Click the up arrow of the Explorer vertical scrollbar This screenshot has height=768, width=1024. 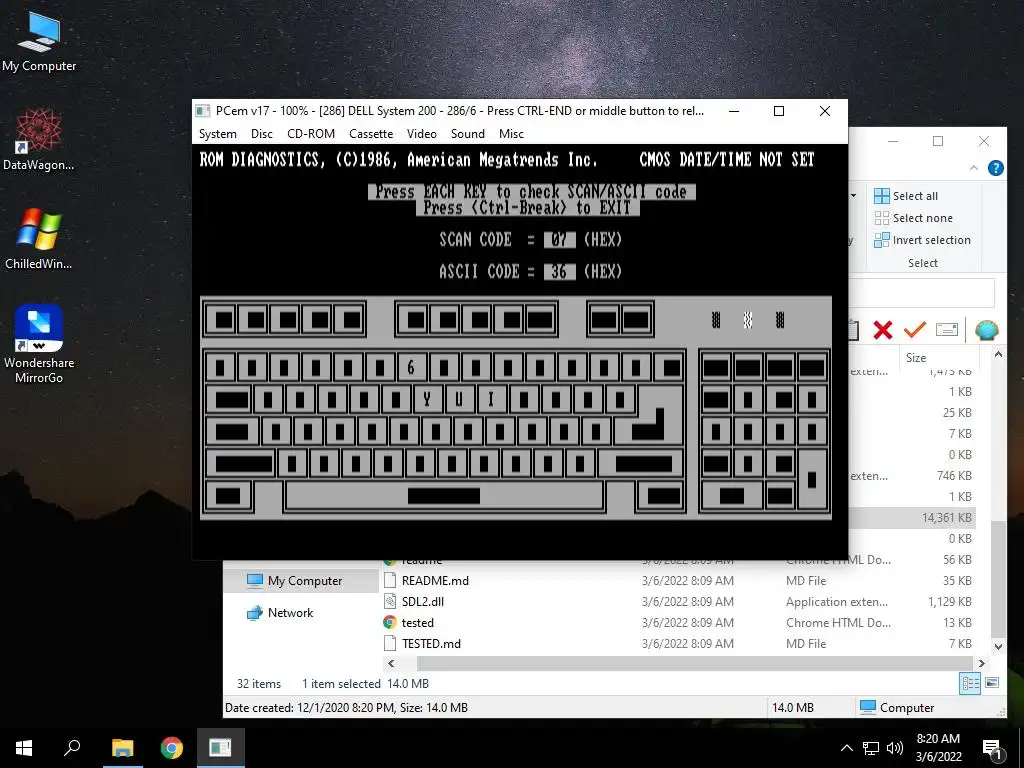(998, 355)
